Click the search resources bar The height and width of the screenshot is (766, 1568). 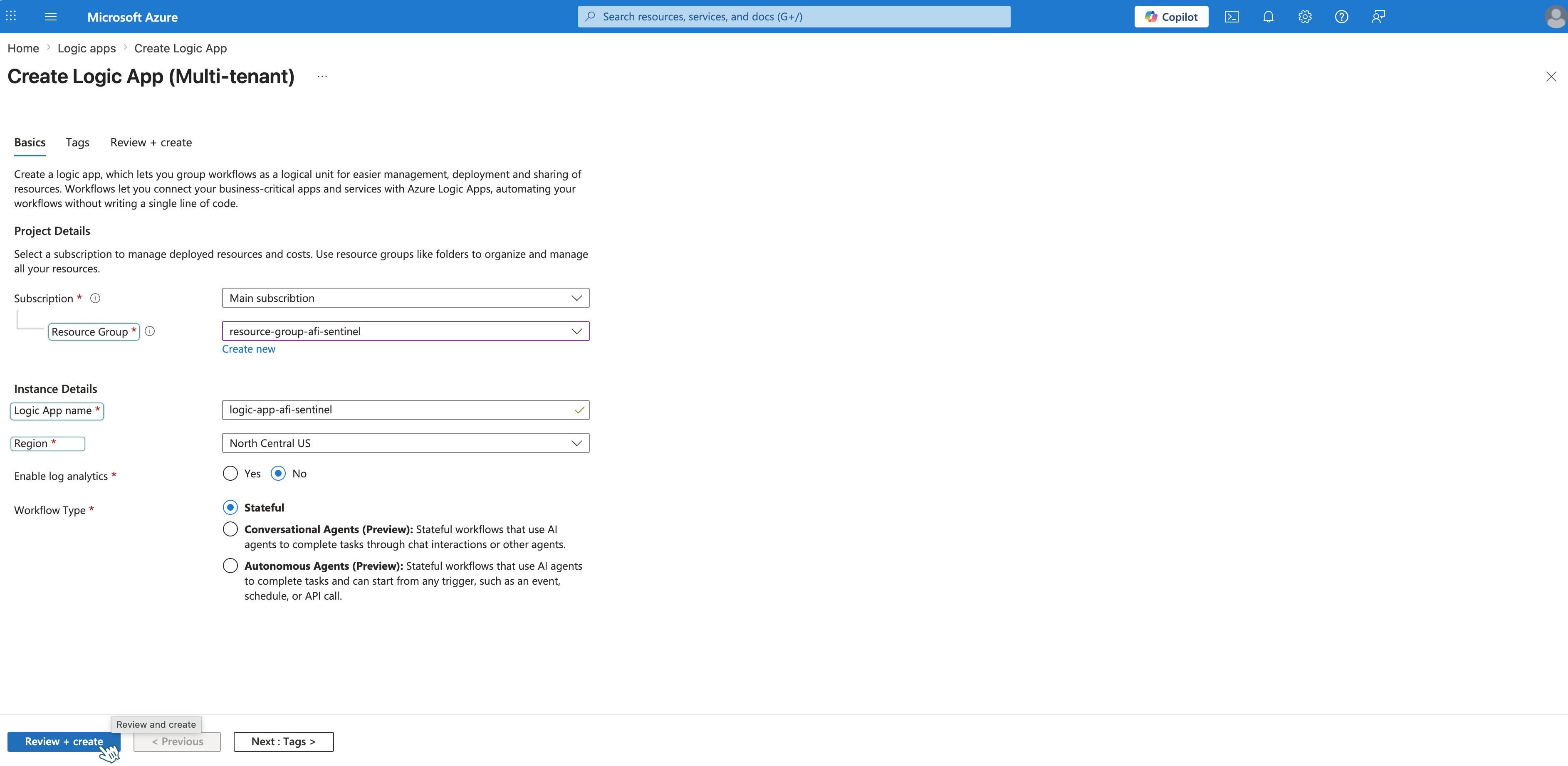(794, 17)
